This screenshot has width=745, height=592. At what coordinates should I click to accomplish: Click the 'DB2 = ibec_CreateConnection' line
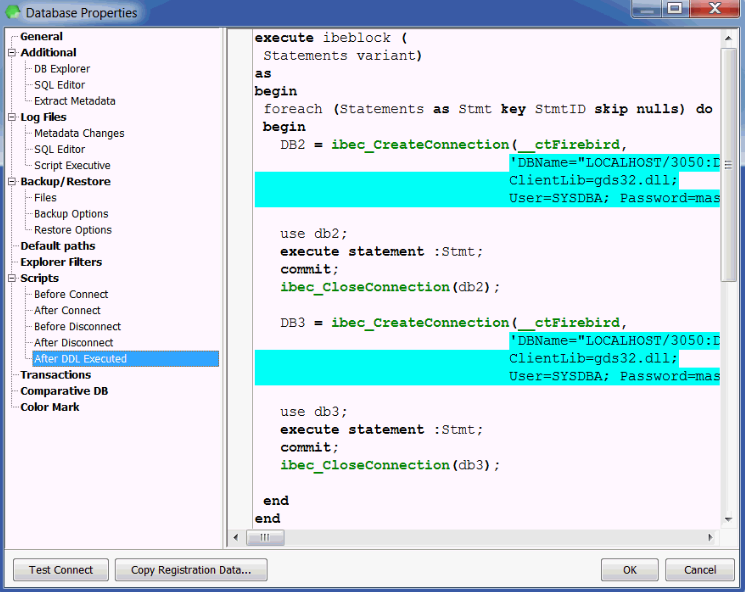click(453, 145)
